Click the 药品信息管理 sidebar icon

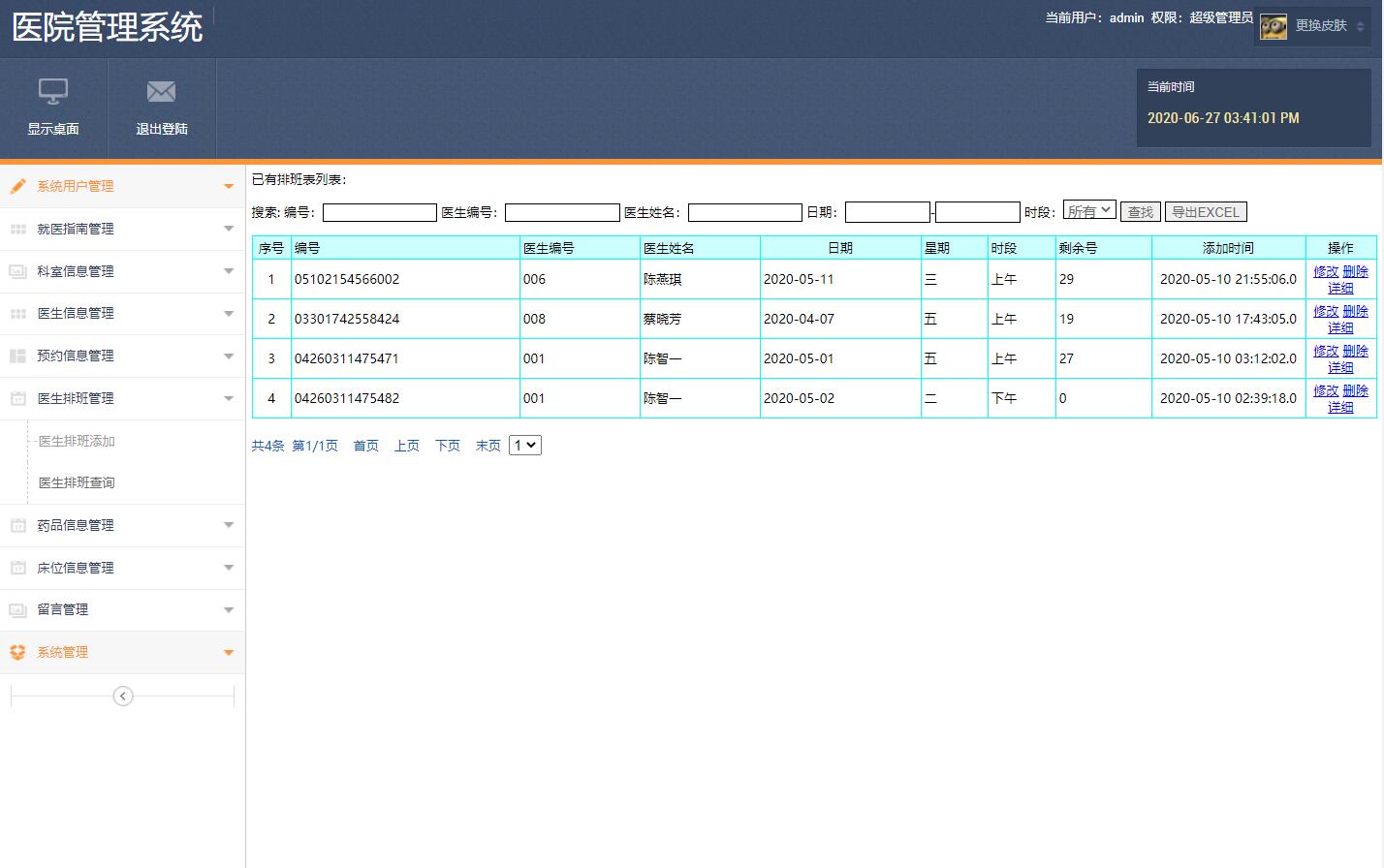[x=16, y=524]
